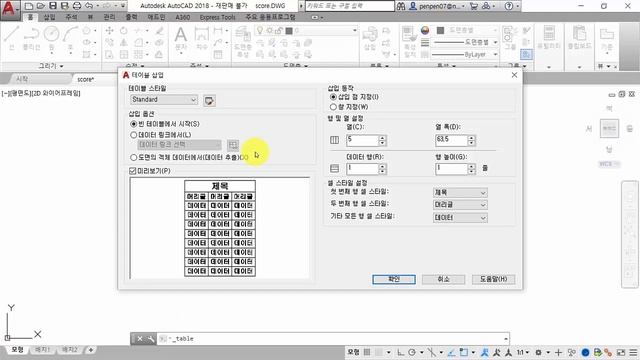Switch to the A360 ribbon tab

click(182, 17)
